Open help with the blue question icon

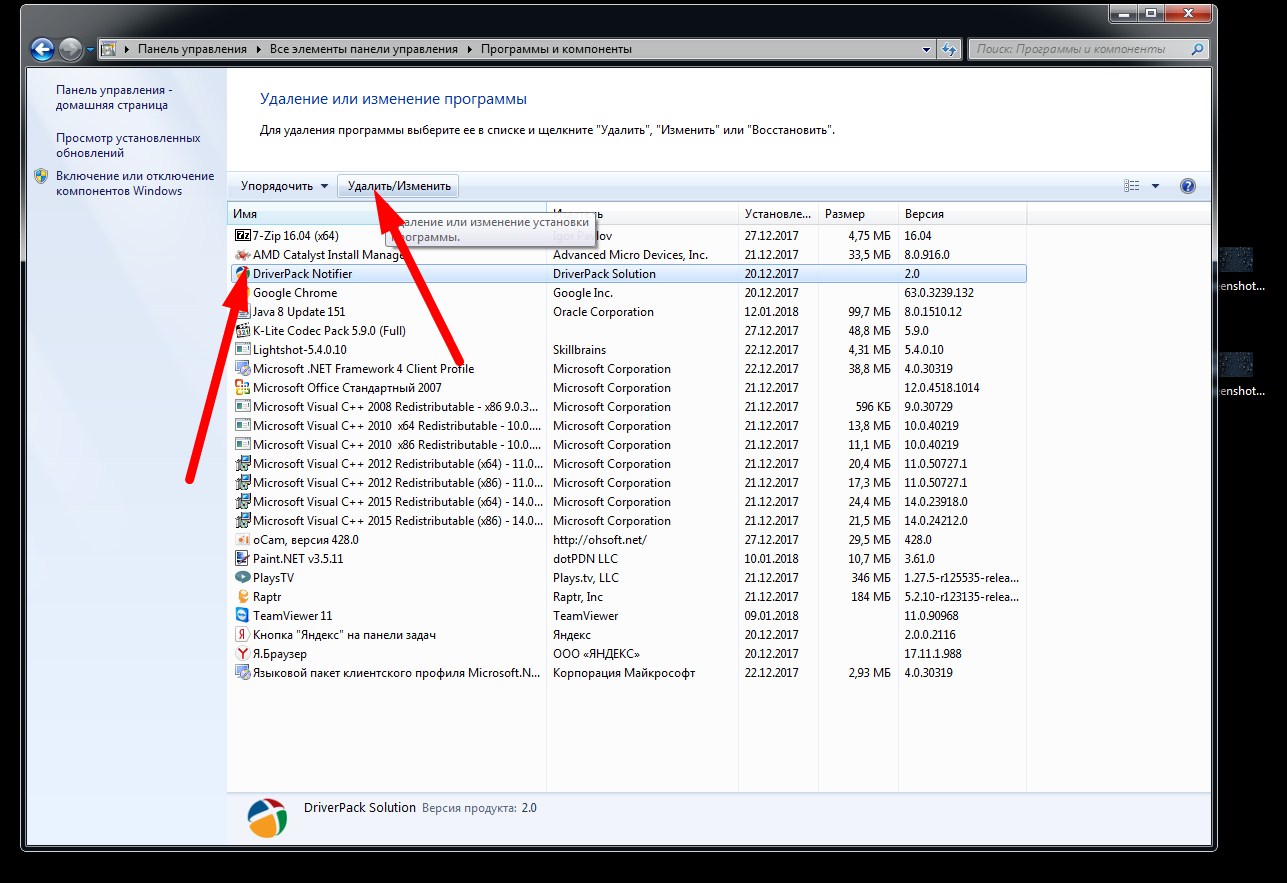coord(1187,186)
